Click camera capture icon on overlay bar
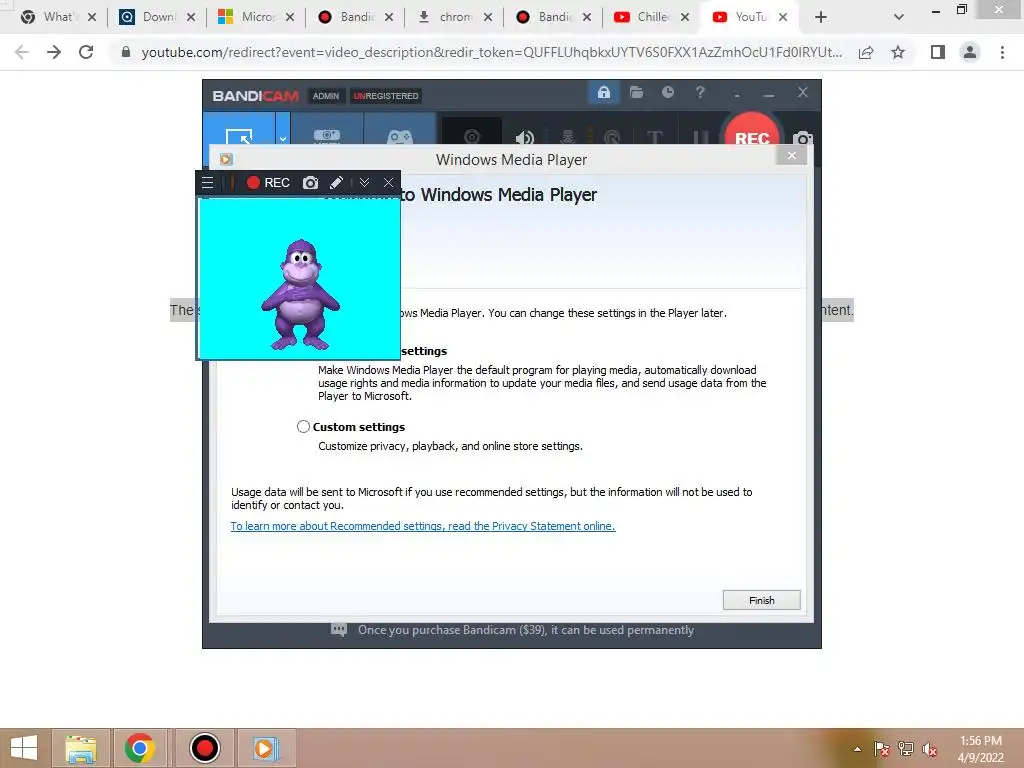Image resolution: width=1024 pixels, height=768 pixels. [x=310, y=183]
